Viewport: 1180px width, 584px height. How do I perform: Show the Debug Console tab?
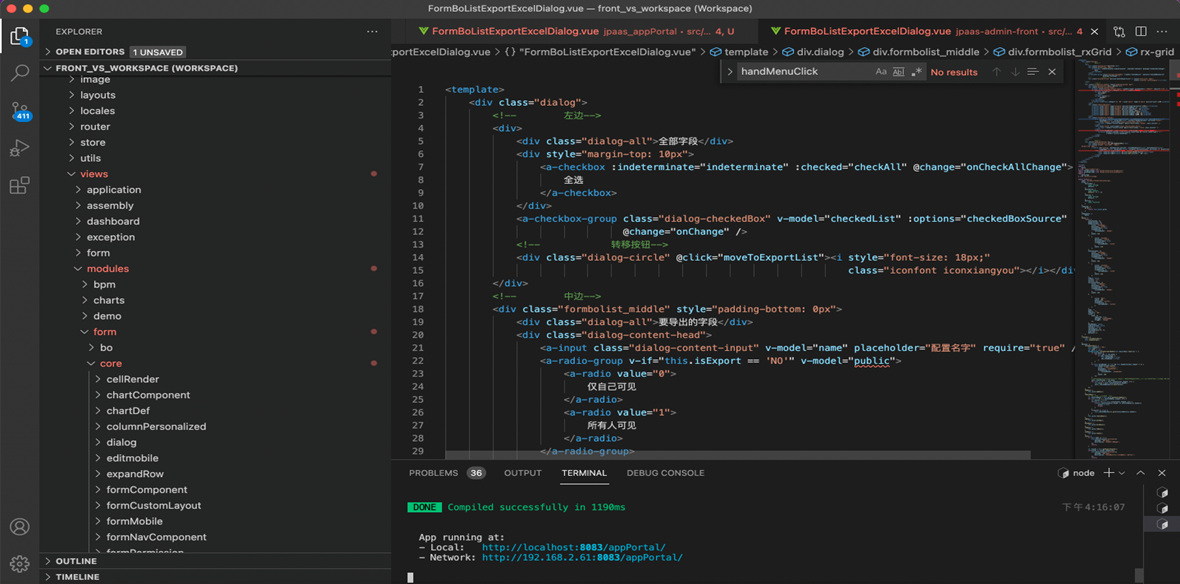[665, 473]
